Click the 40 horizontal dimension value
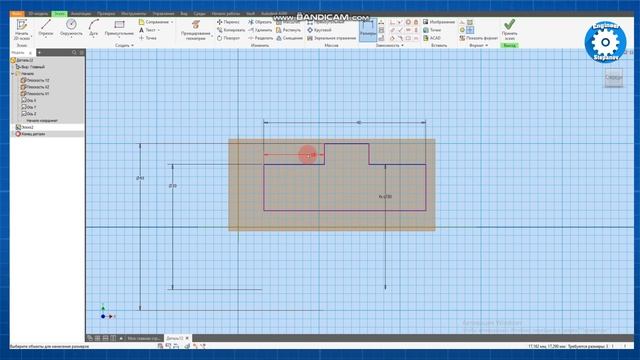Screen dimensions: 640x360 359,122
